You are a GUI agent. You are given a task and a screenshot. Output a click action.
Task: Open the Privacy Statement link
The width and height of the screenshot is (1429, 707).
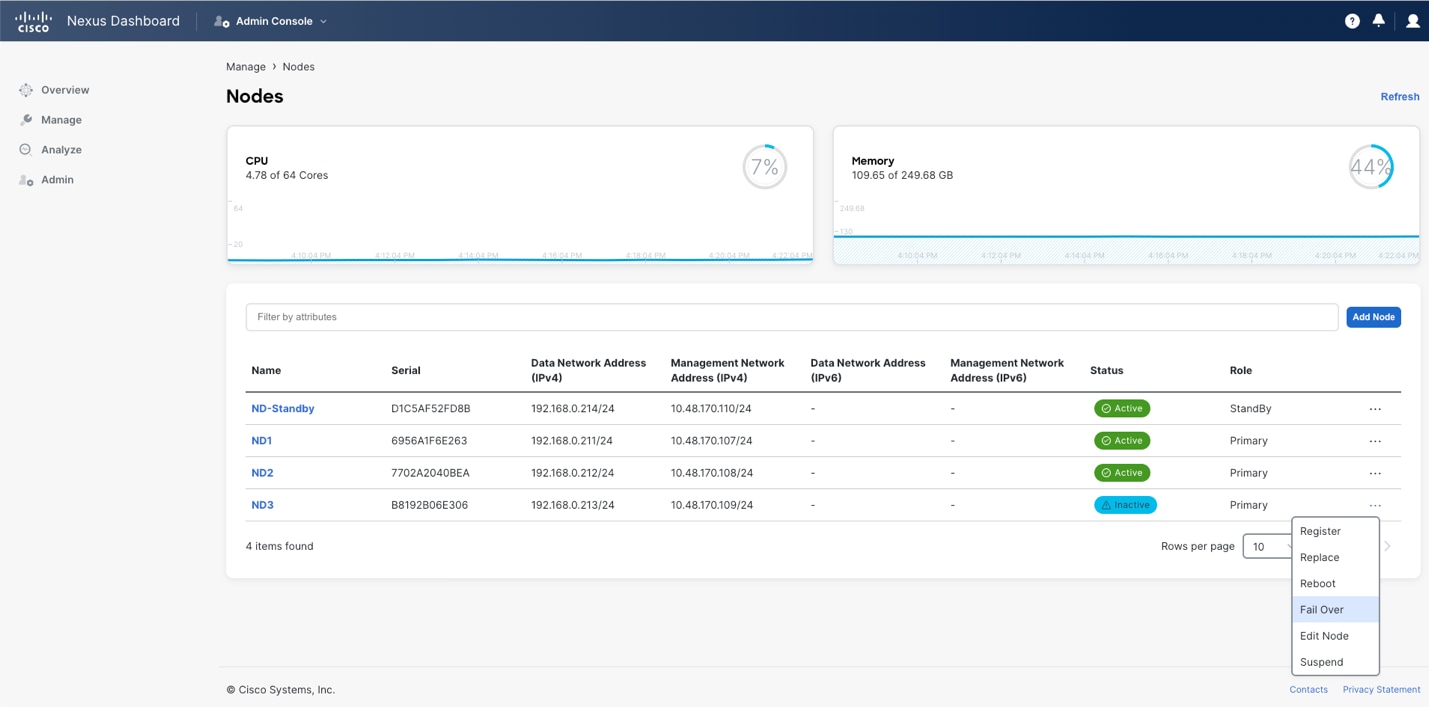(x=1381, y=689)
